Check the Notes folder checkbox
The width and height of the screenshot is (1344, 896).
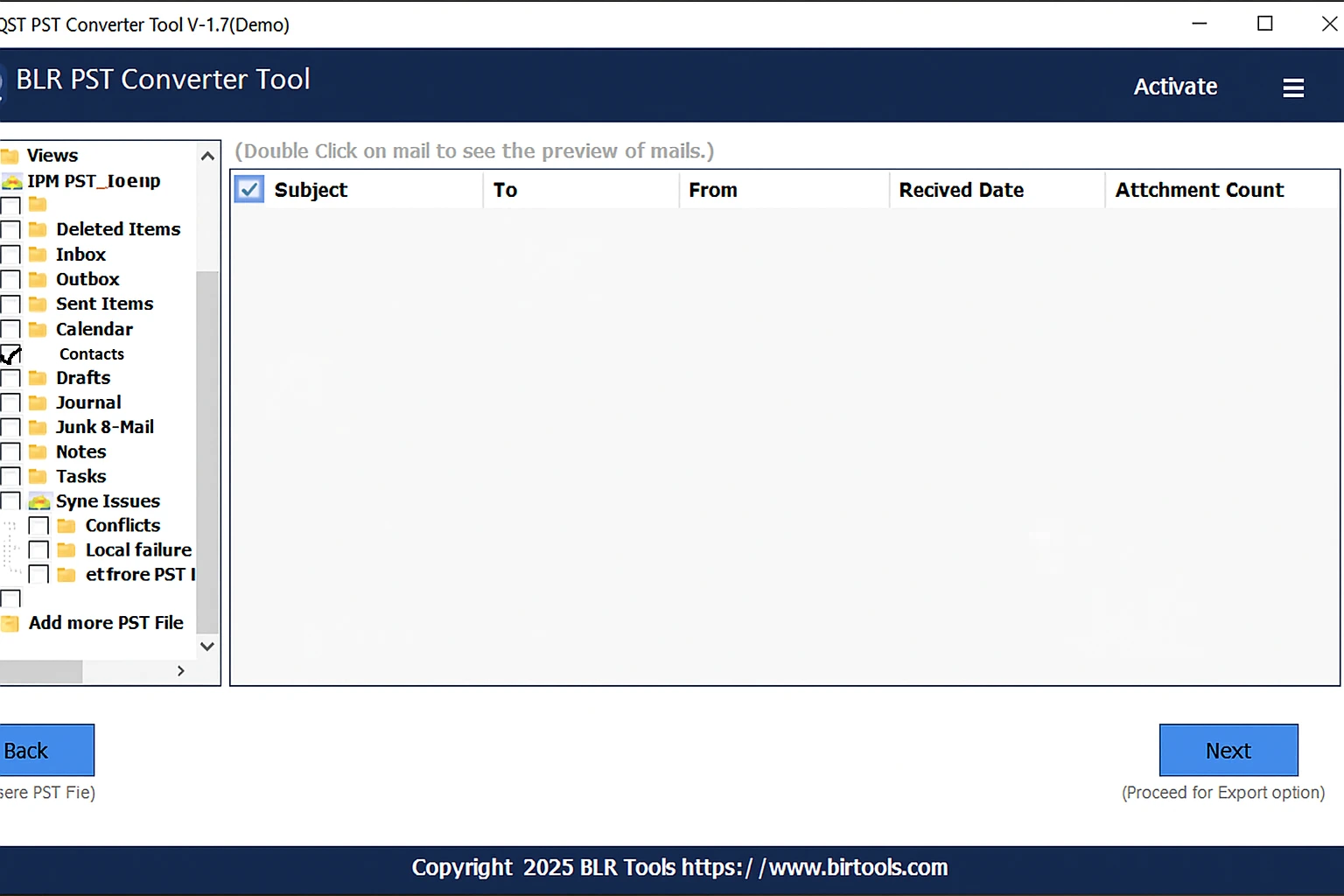(x=10, y=451)
